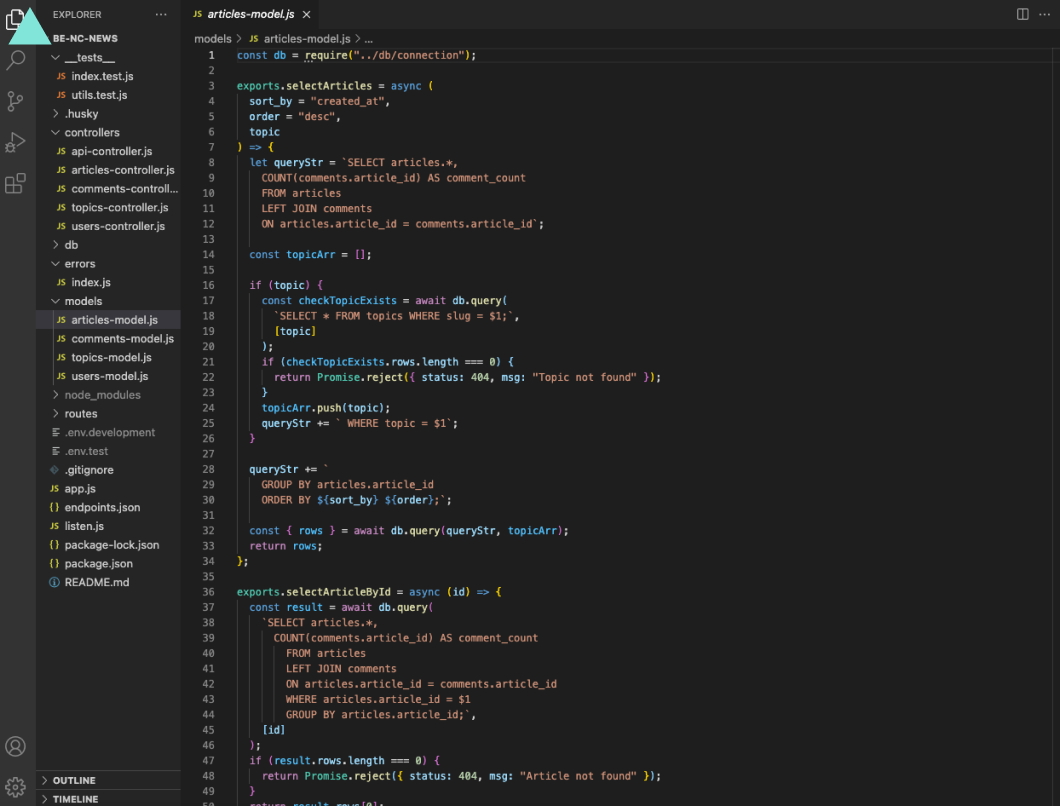This screenshot has width=1060, height=806.
Task: Open the Extensions view
Action: click(16, 183)
